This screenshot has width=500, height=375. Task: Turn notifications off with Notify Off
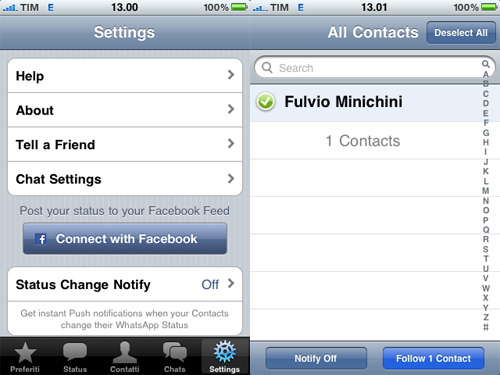tap(316, 358)
